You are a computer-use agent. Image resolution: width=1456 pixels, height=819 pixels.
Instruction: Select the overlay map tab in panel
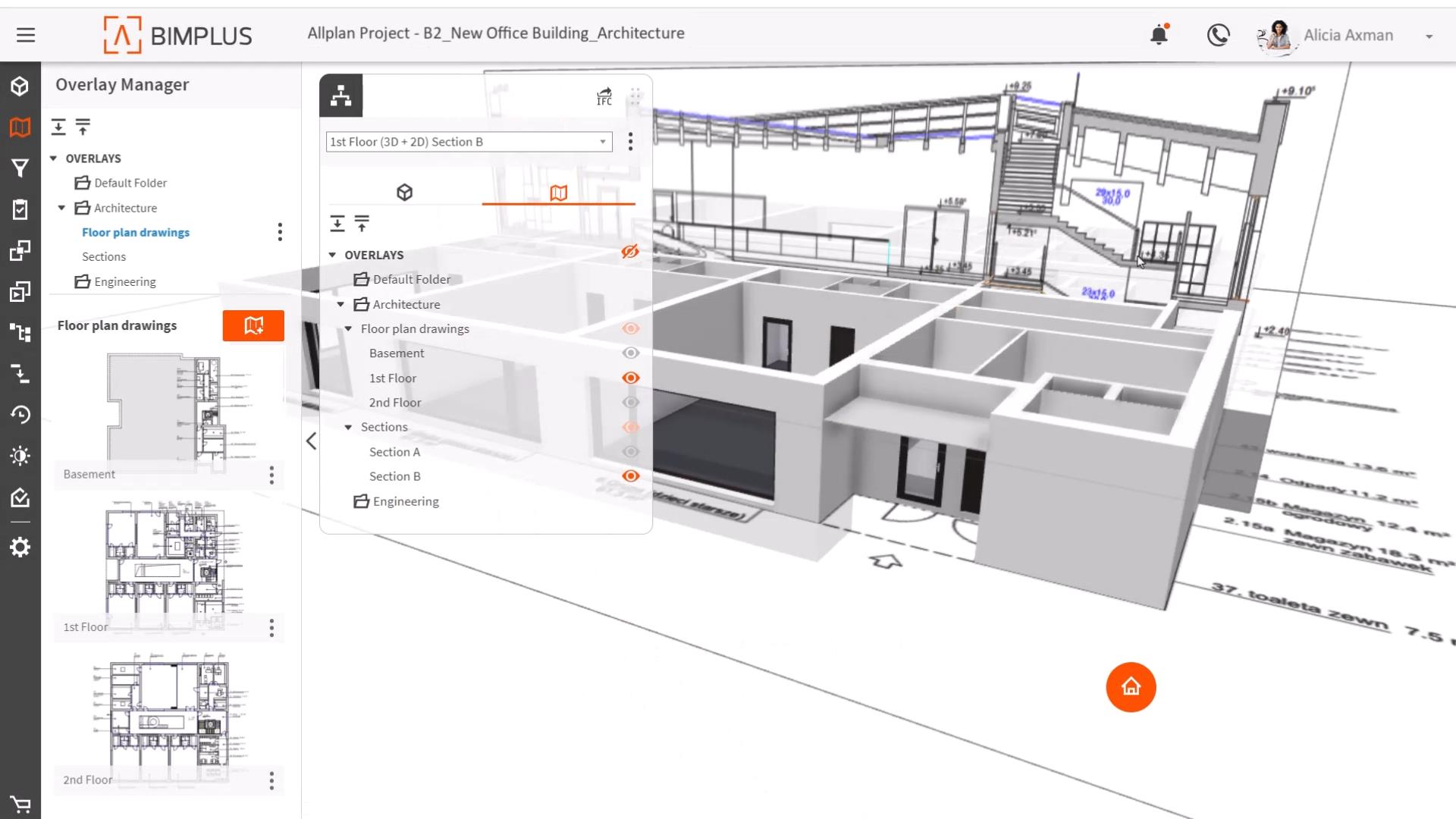coord(558,193)
